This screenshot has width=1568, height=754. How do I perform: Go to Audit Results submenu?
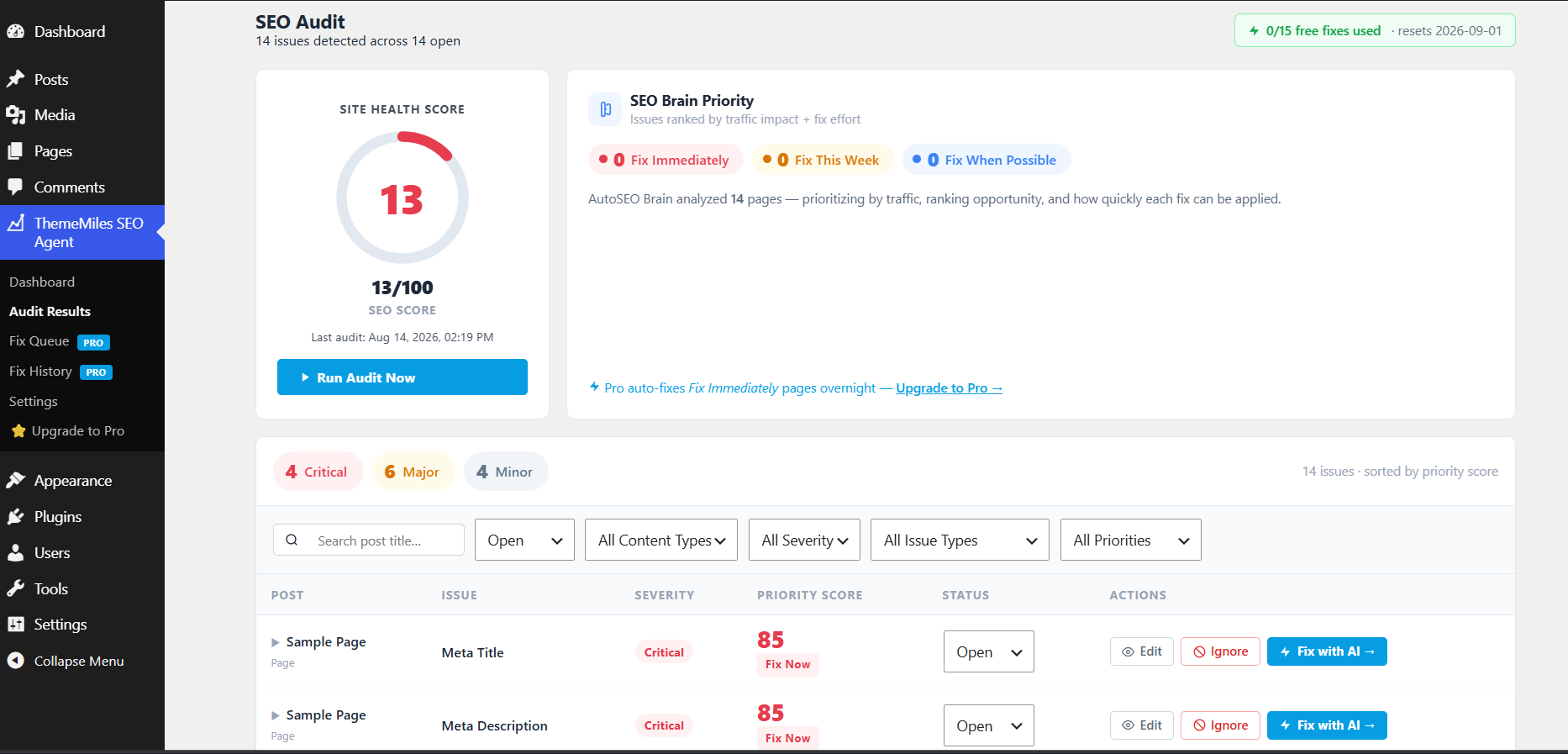coord(50,311)
